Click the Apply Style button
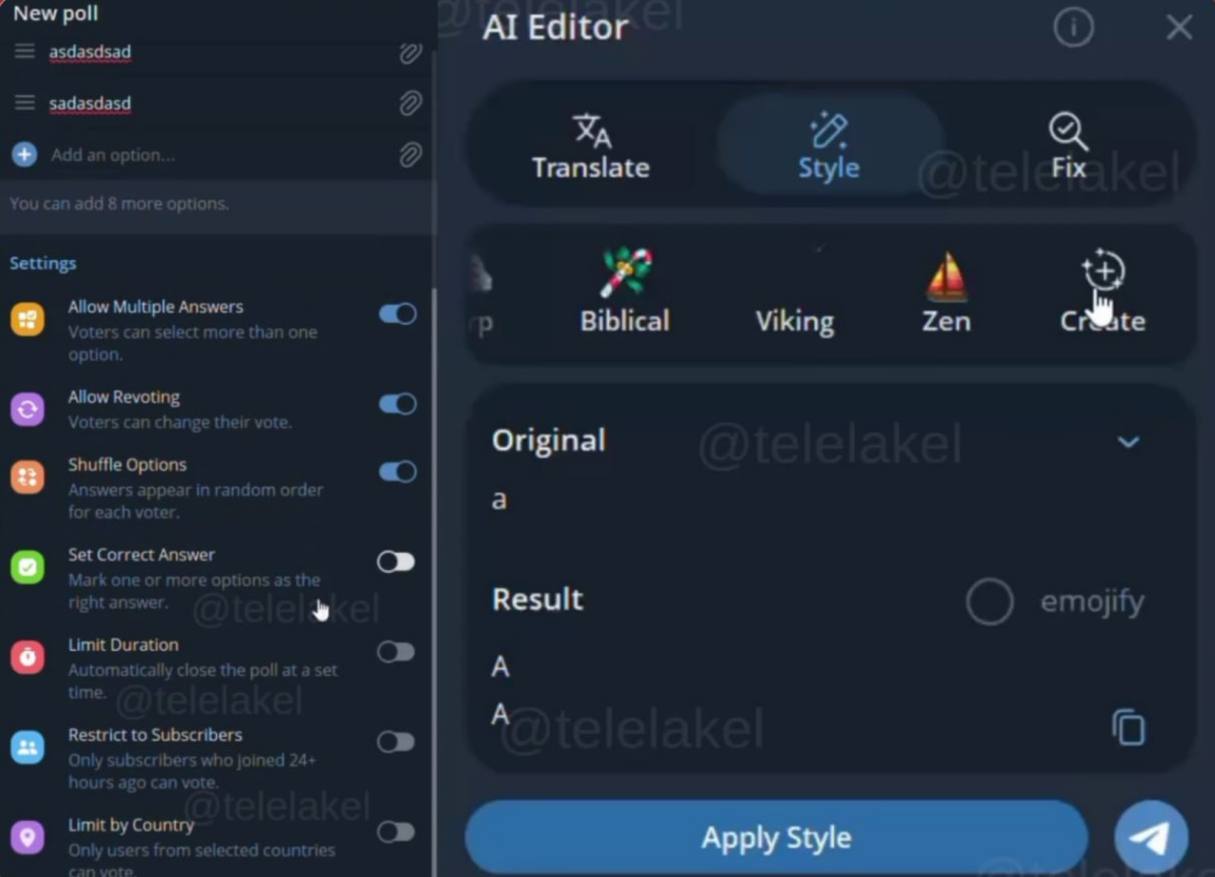Screen dimensions: 1215x877 tap(776, 837)
